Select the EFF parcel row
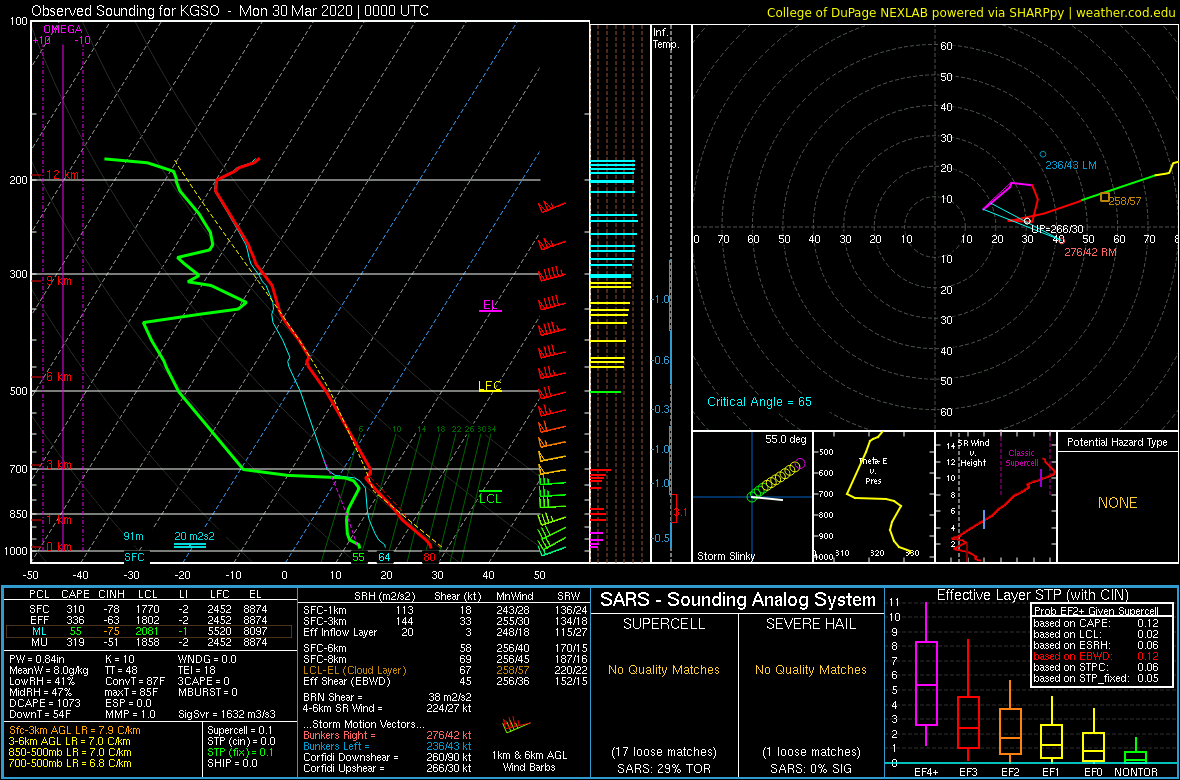Image resolution: width=1180 pixels, height=780 pixels. (x=149, y=620)
